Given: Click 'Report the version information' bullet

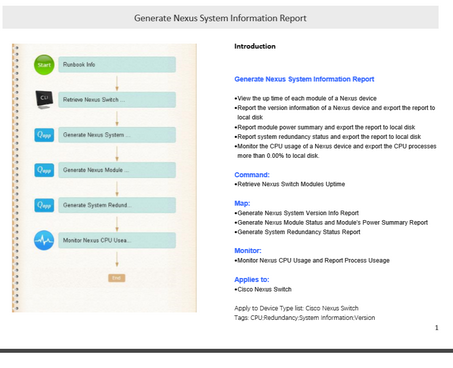Looking at the screenshot, I should click(335, 113).
